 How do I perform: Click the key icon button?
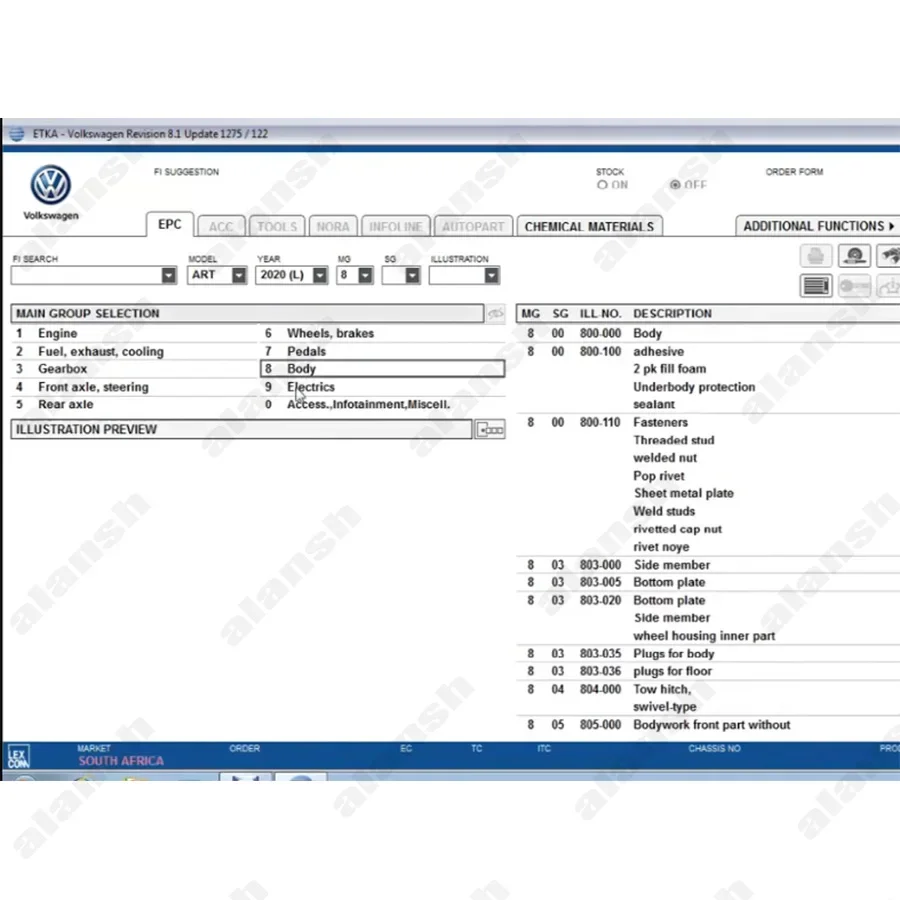(853, 286)
